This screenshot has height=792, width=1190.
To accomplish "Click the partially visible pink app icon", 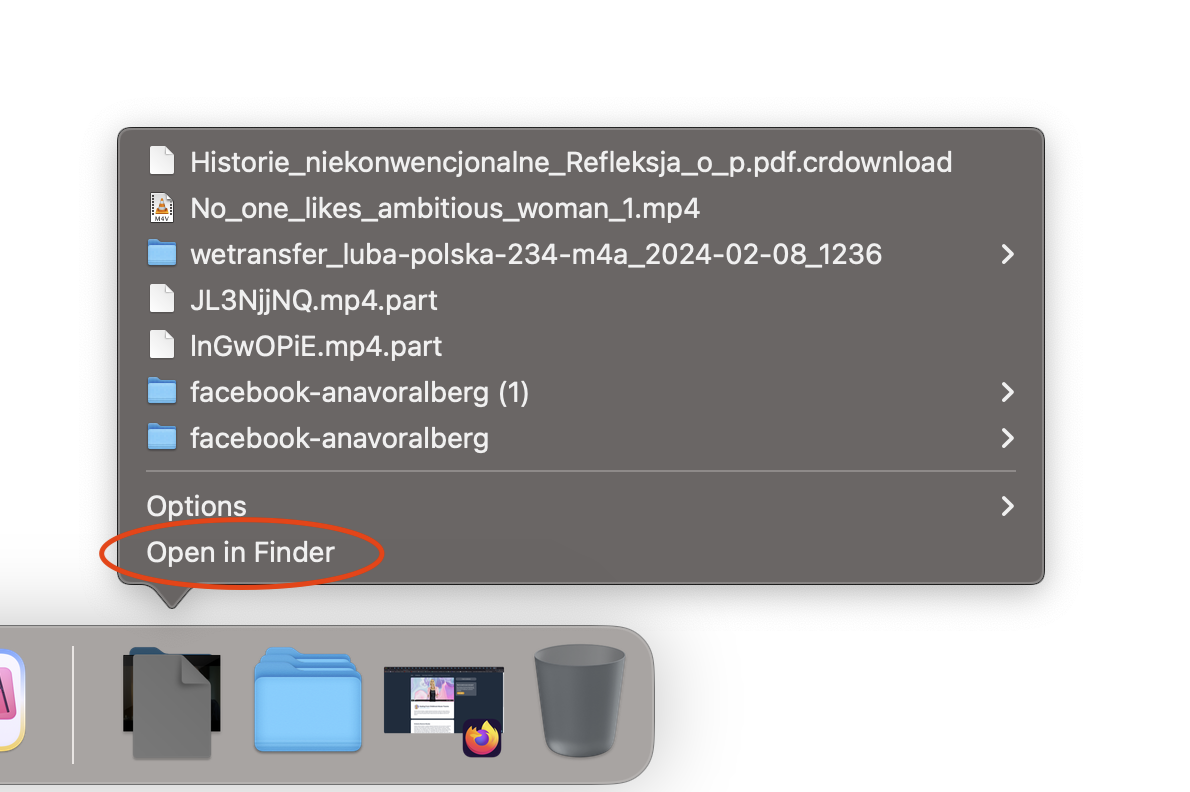I will click(x=11, y=699).
